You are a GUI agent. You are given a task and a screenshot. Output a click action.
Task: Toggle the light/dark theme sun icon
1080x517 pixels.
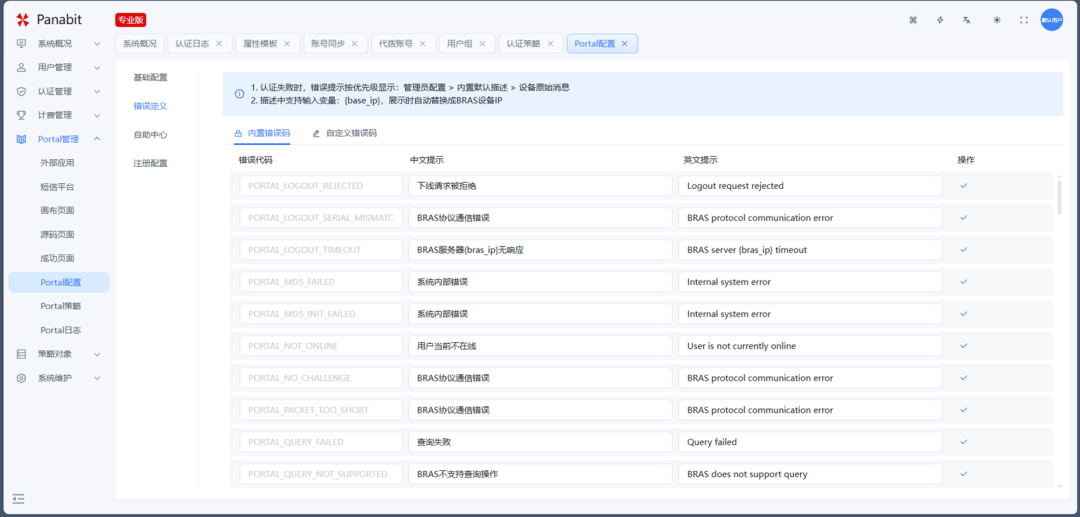[x=996, y=20]
